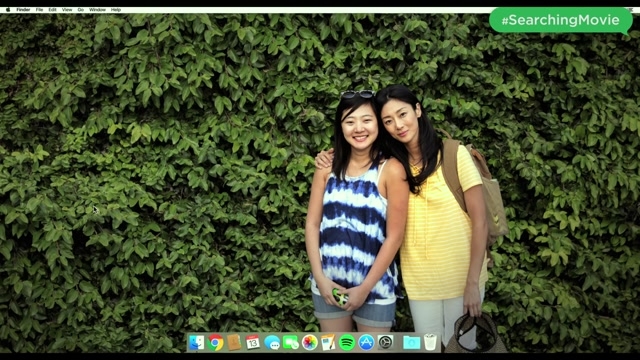This screenshot has width=640, height=360.
Task: Open the View menu
Action: pyautogui.click(x=67, y=9)
